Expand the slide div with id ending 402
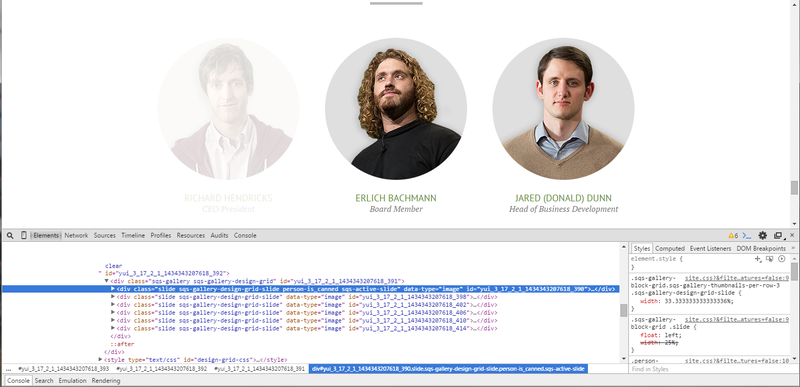800x387 pixels. pyautogui.click(x=113, y=304)
